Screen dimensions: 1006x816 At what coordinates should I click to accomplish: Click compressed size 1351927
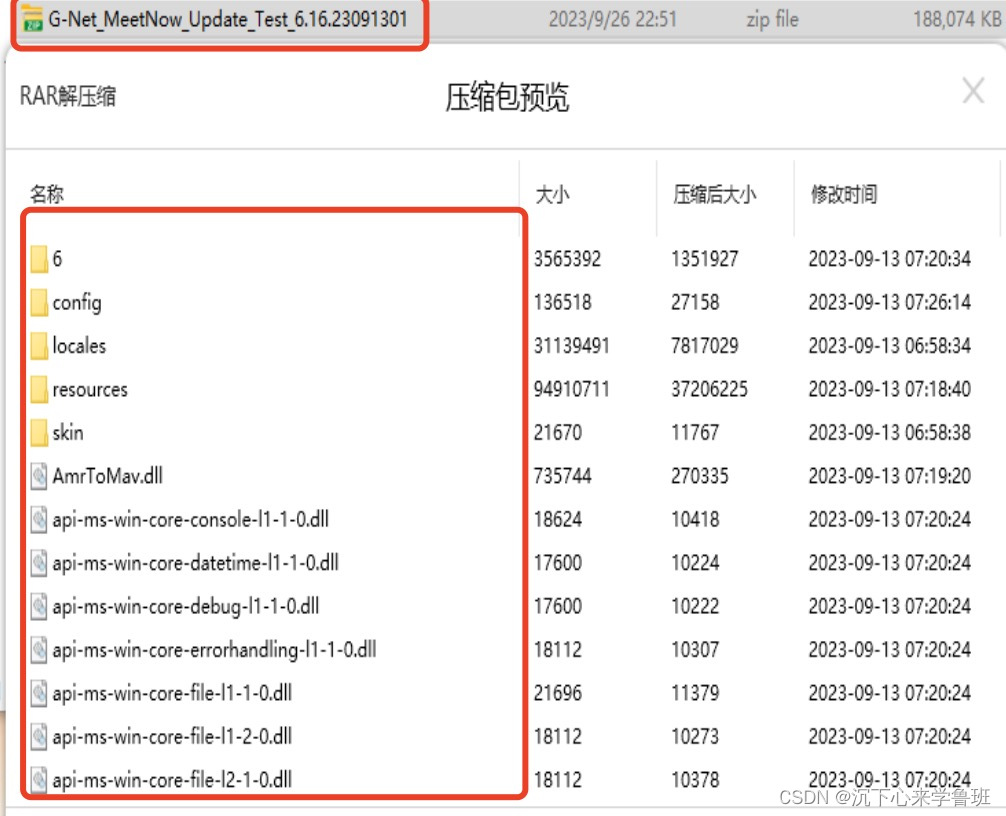[705, 259]
